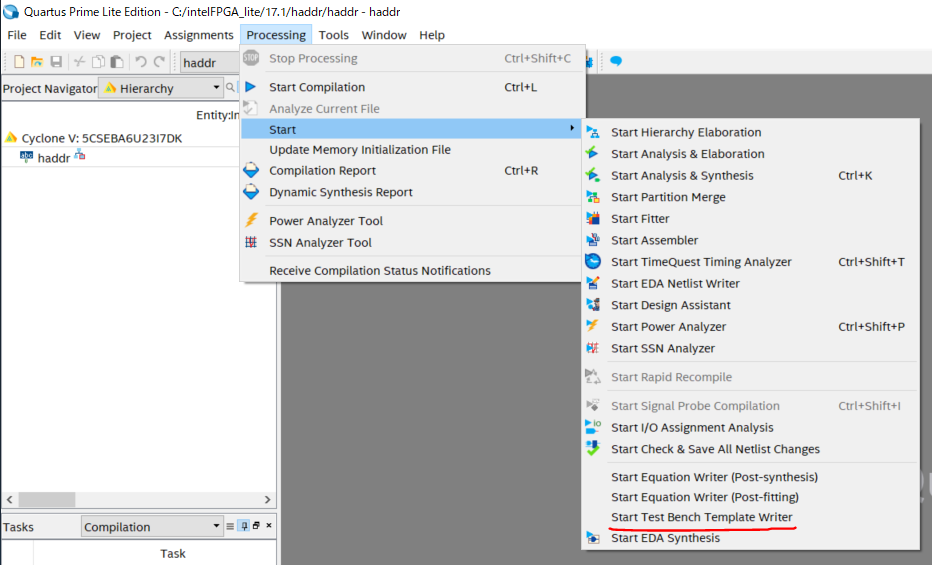Click the Open file toolbar icon
Viewport: 932px width, 565px height.
(37, 62)
